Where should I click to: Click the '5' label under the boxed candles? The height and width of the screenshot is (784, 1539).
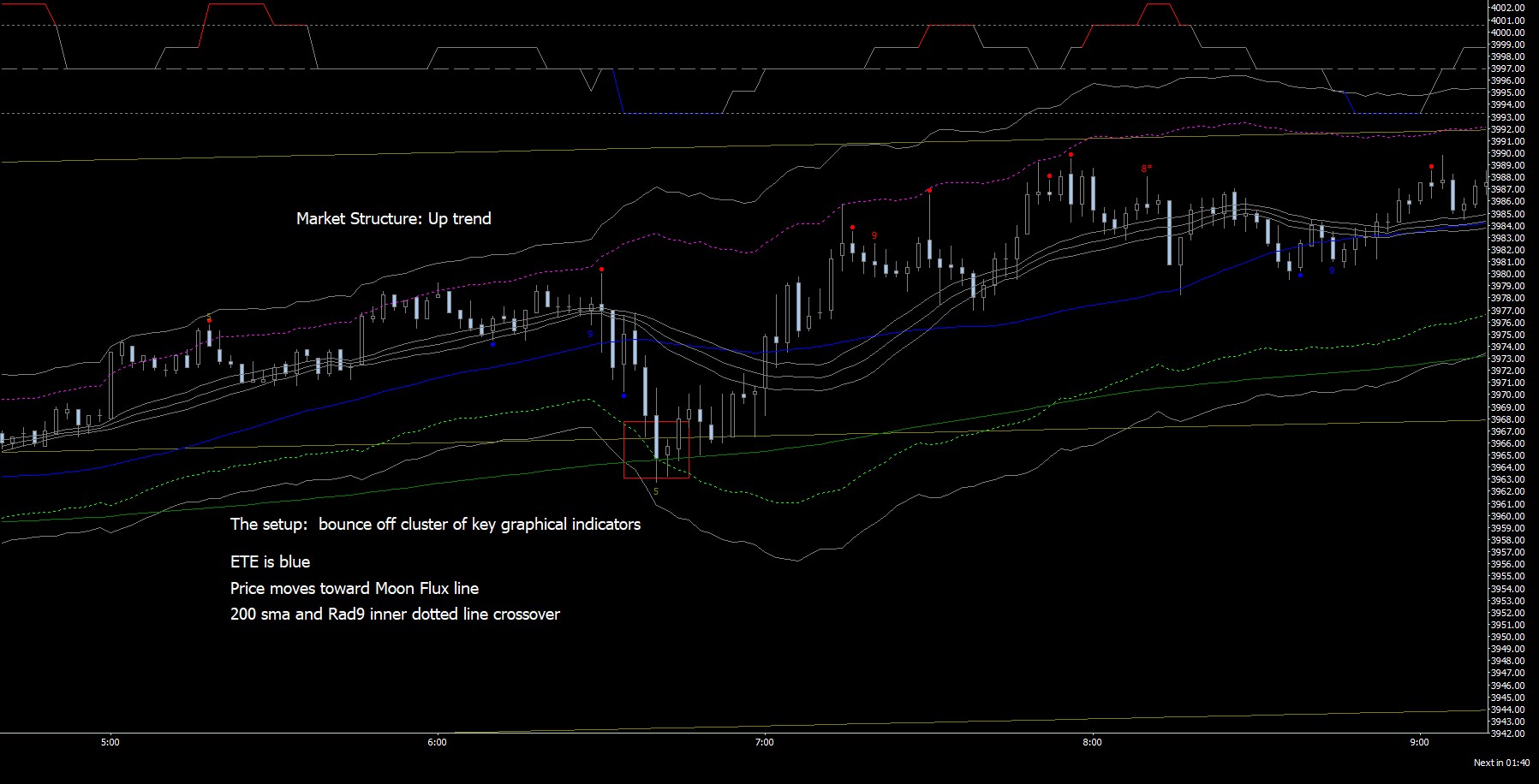coord(656,491)
